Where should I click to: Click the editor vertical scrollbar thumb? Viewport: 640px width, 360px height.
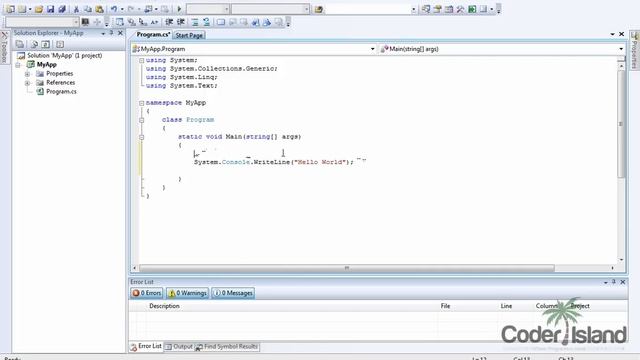click(x=621, y=124)
